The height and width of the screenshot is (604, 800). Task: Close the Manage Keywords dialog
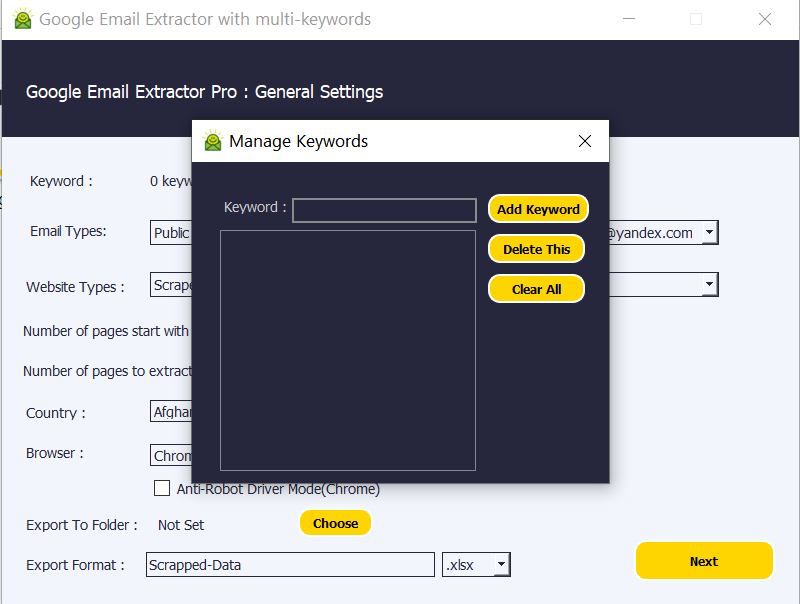coord(585,141)
